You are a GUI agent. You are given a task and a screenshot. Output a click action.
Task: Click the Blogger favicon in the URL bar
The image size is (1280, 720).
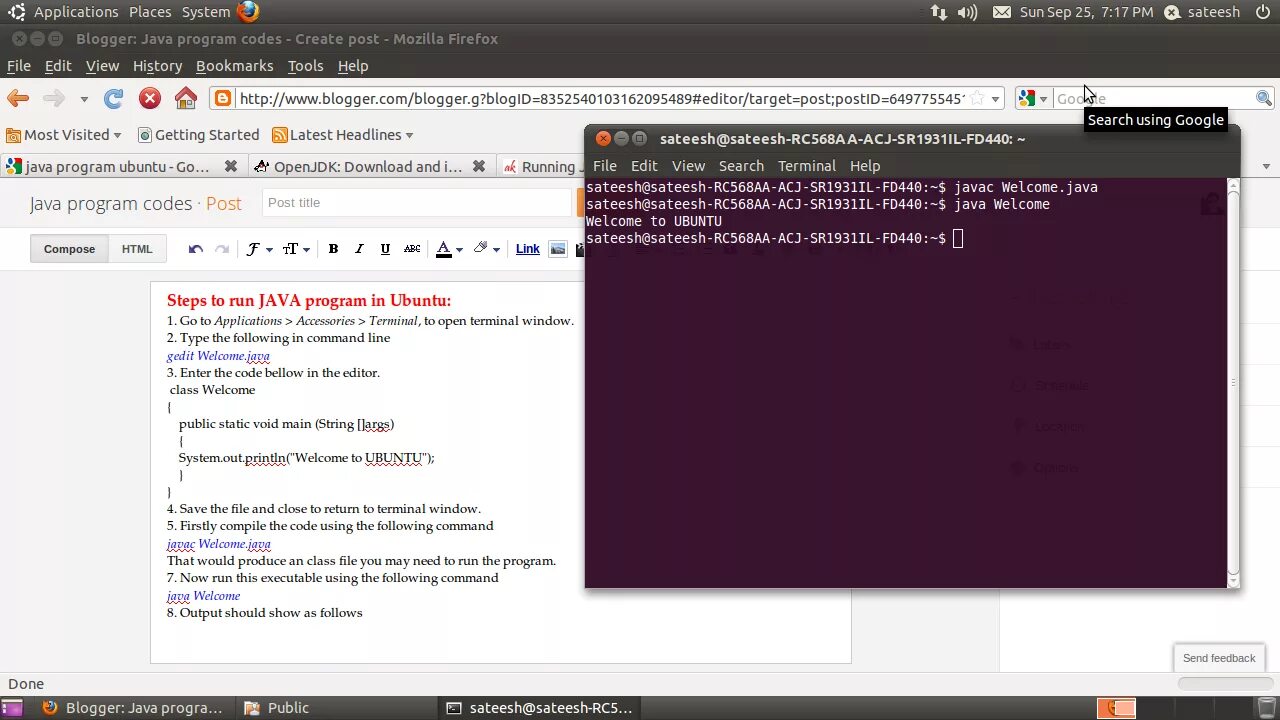pyautogui.click(x=223, y=98)
